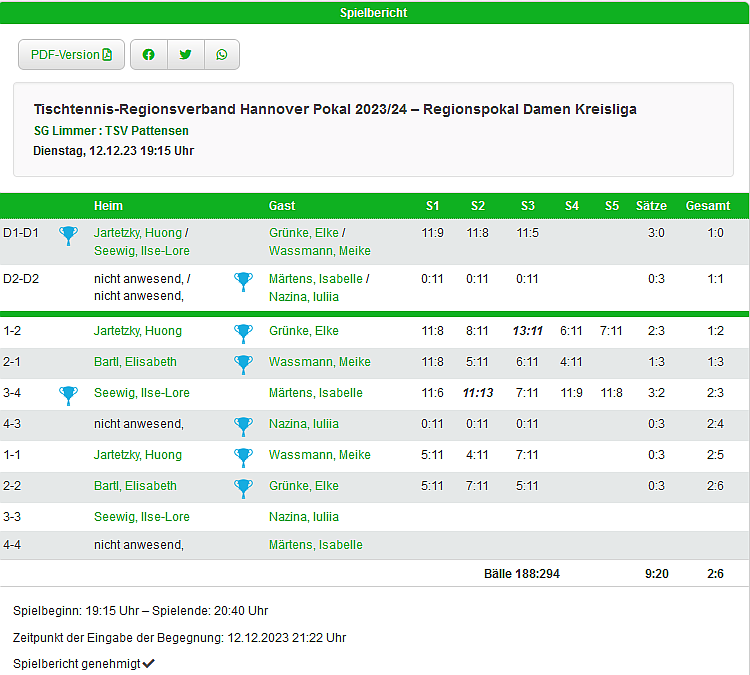750x675 pixels.
Task: Open the SG Limmer team link
Action: point(65,131)
